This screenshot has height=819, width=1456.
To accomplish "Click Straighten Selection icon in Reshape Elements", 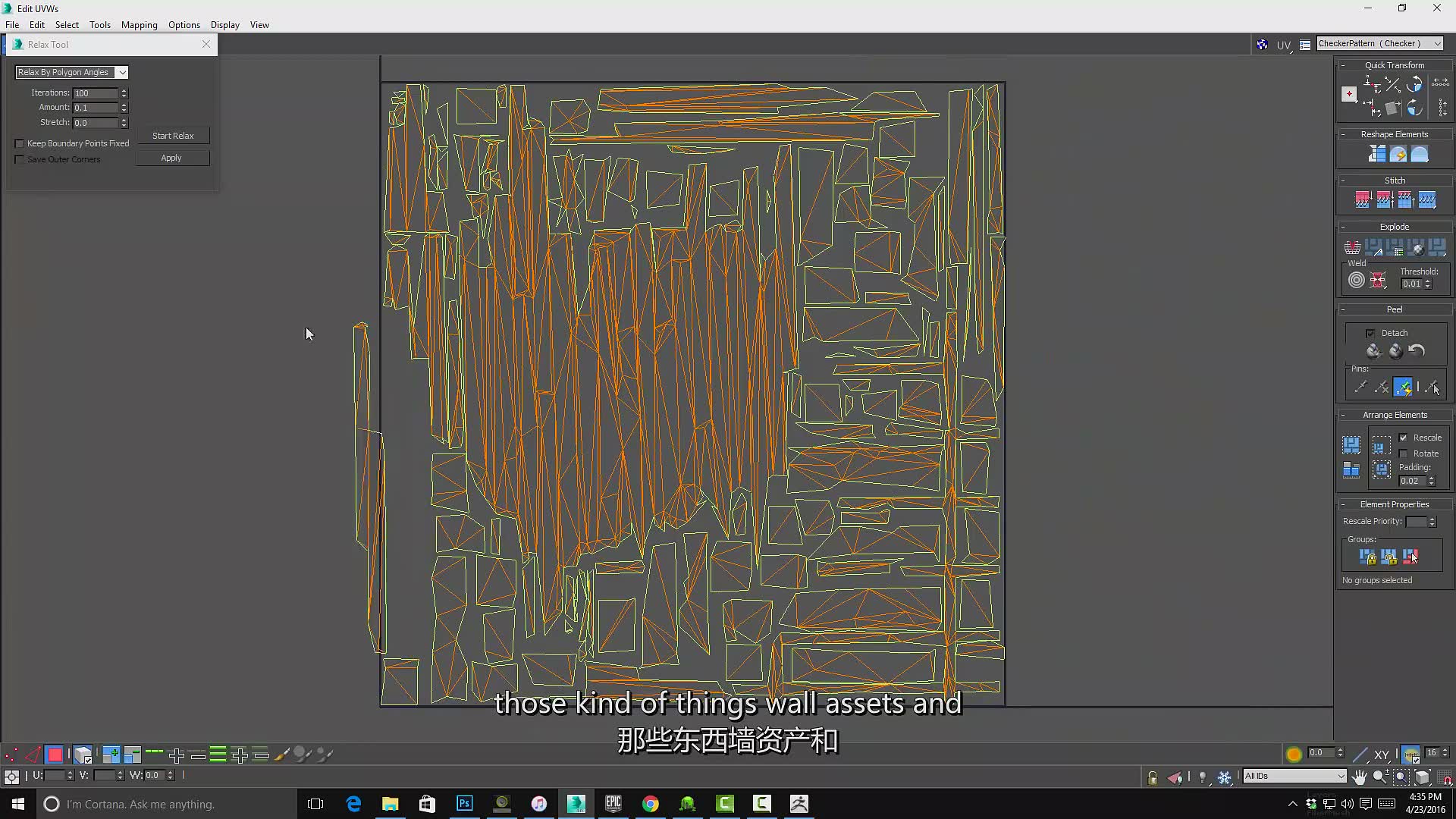I will (1377, 155).
